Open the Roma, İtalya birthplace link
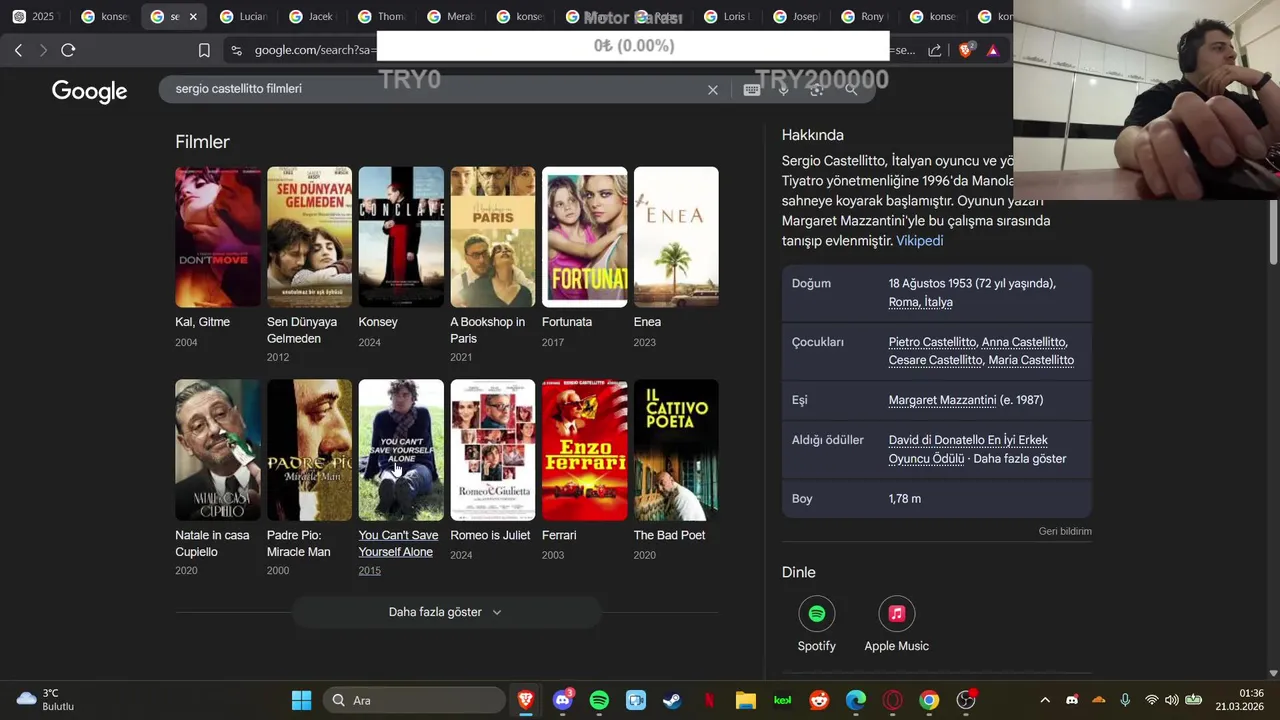 pyautogui.click(x=921, y=302)
